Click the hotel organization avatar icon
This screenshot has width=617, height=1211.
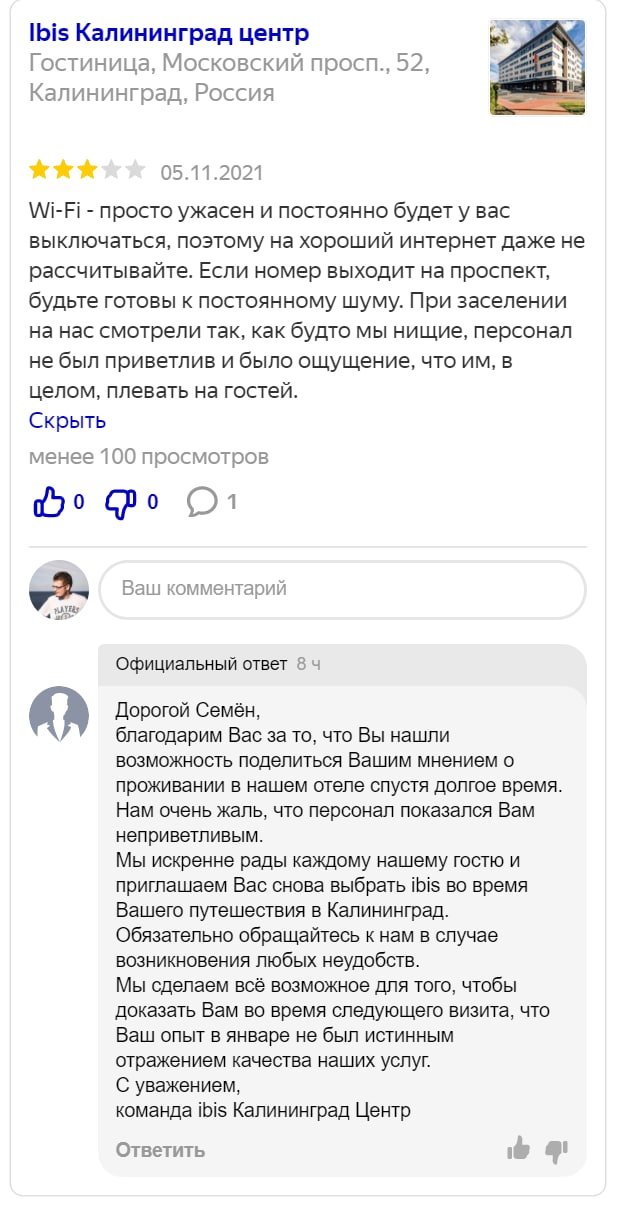point(59,715)
